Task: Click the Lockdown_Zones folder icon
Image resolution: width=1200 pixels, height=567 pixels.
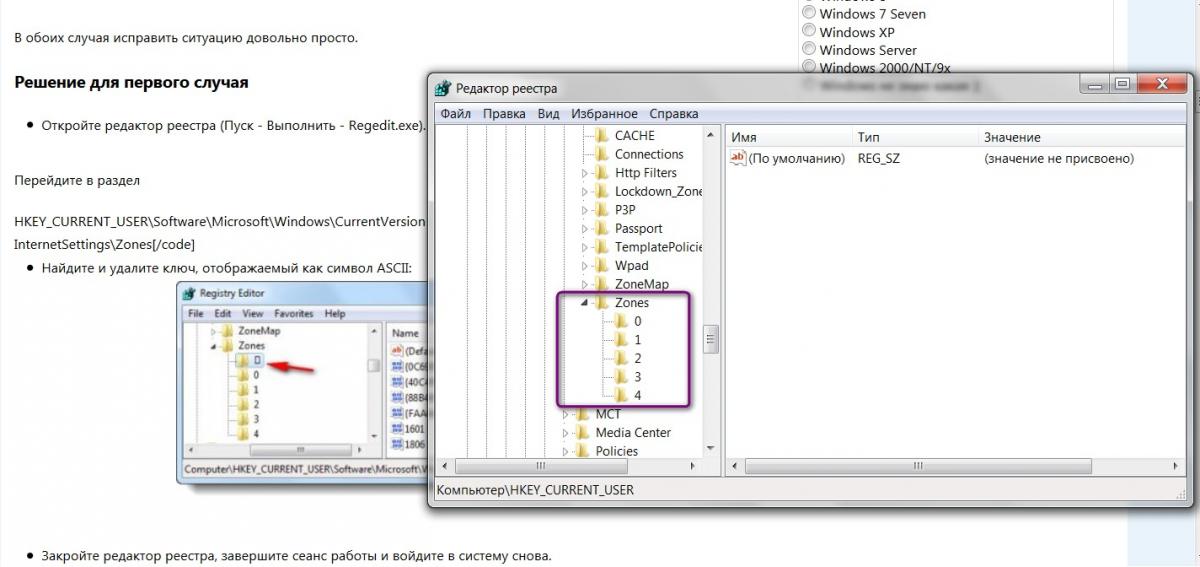Action: tap(601, 191)
